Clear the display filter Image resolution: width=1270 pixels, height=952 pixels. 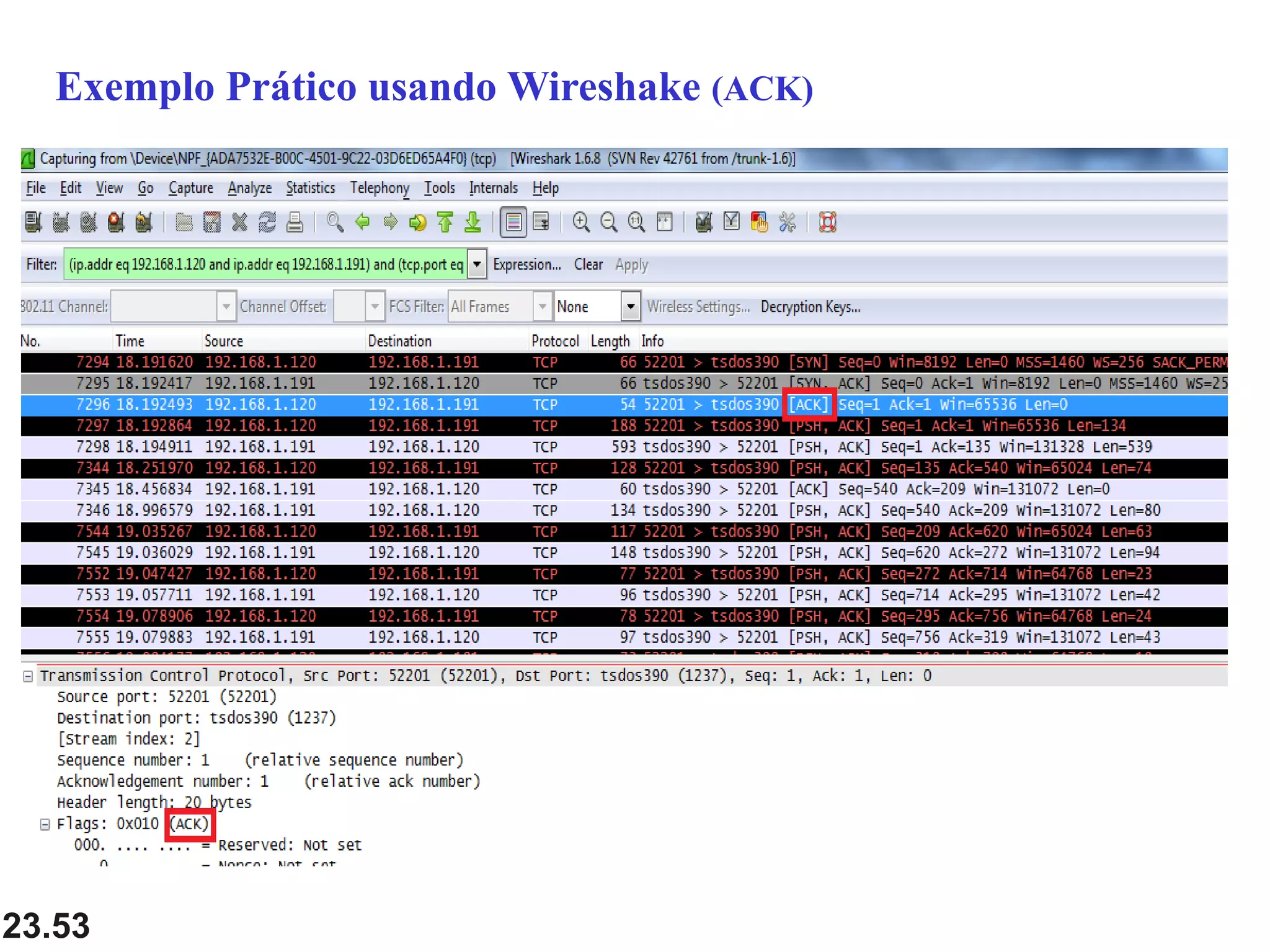[x=588, y=265]
